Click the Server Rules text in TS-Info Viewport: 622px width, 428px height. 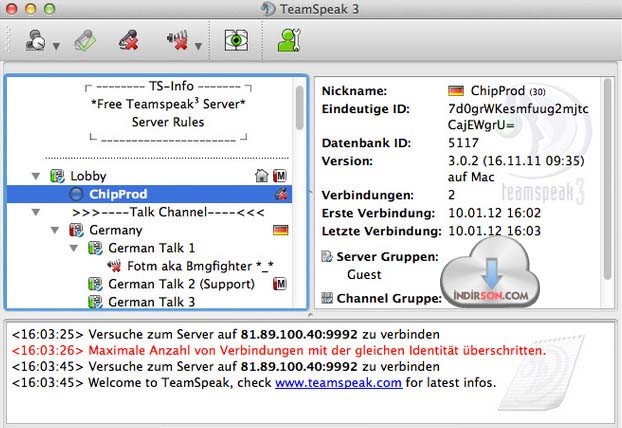point(168,122)
